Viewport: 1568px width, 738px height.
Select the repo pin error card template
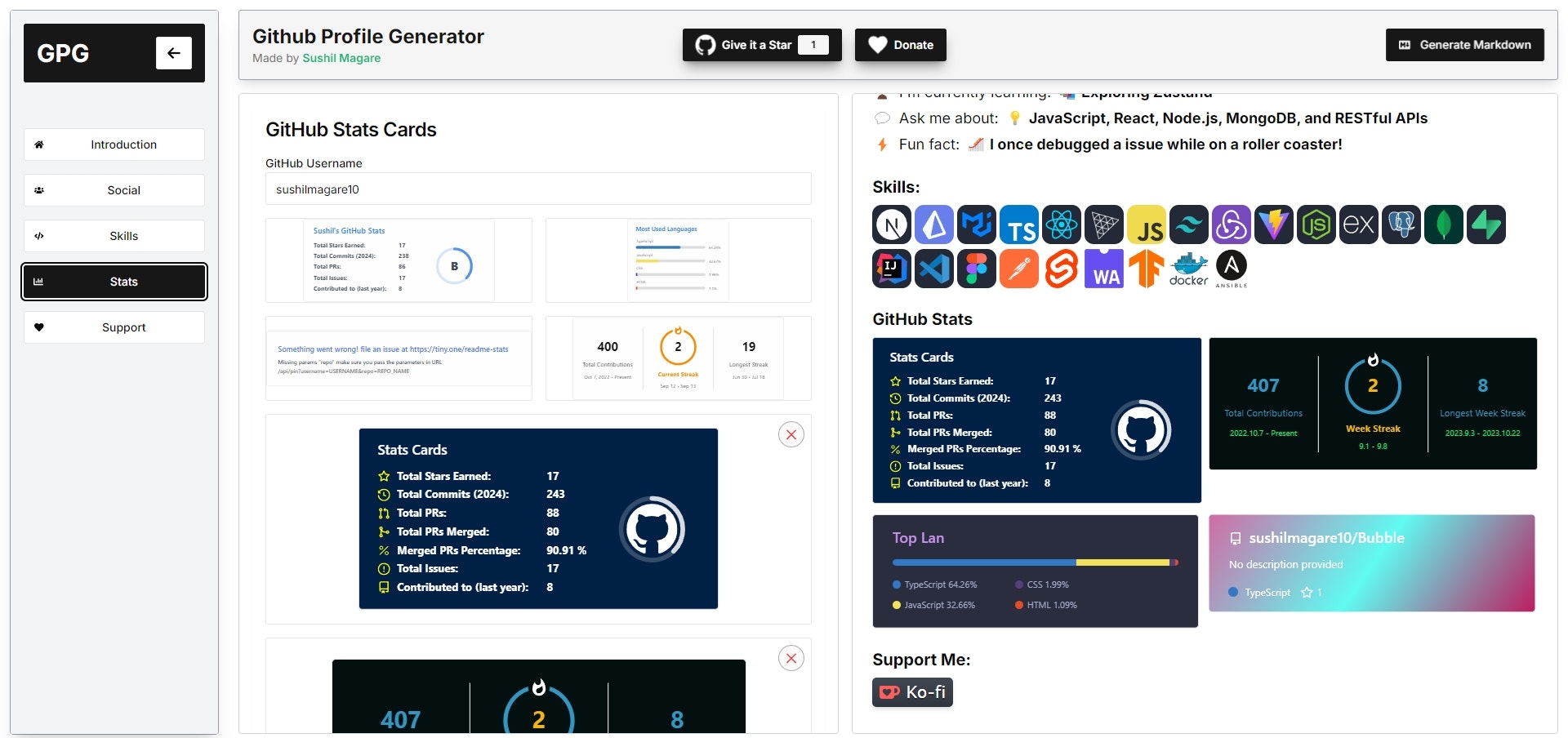click(399, 358)
